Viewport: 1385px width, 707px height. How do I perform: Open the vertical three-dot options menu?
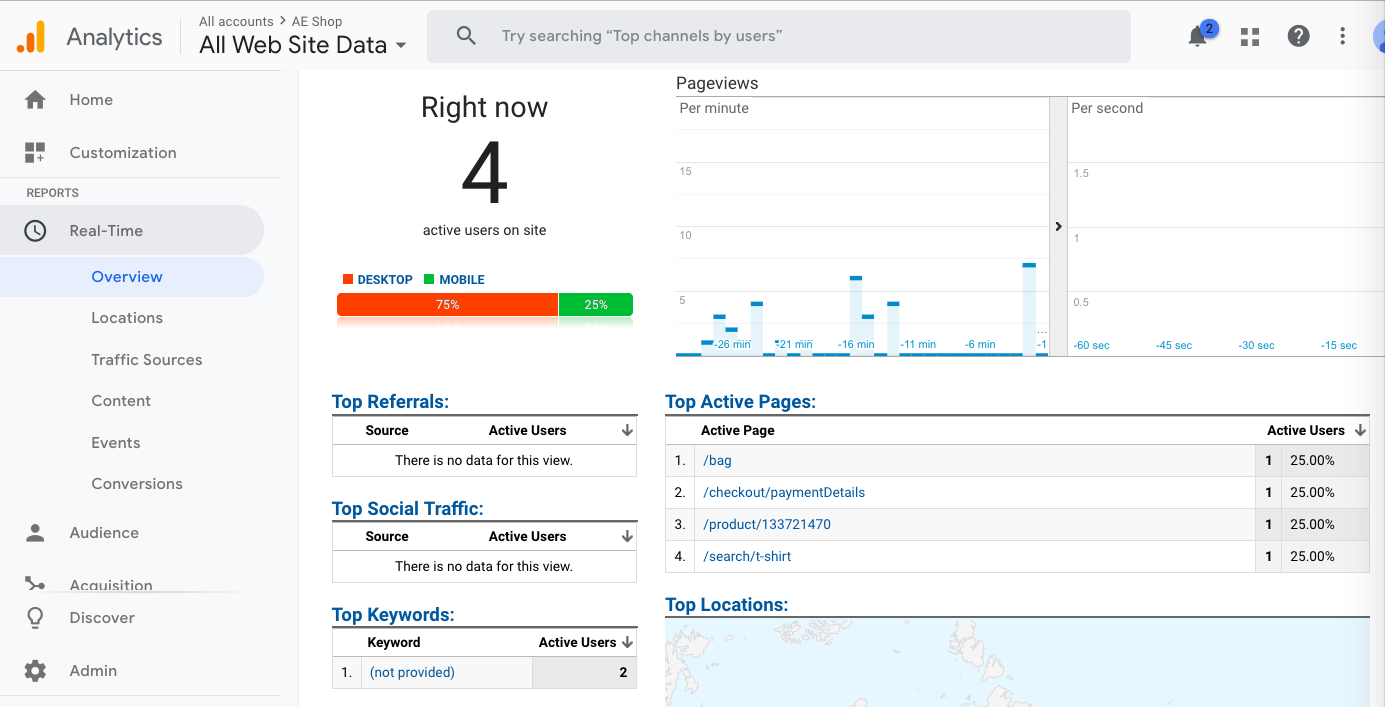pyautogui.click(x=1343, y=36)
